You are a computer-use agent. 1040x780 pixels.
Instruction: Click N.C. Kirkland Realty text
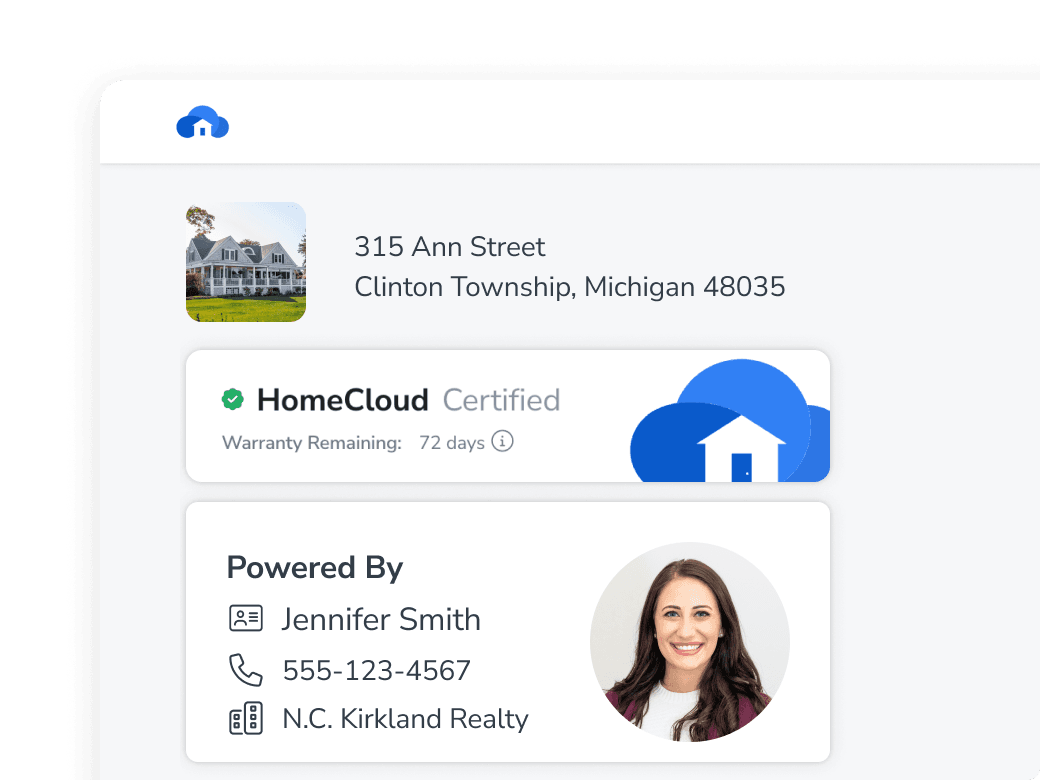pos(406,719)
